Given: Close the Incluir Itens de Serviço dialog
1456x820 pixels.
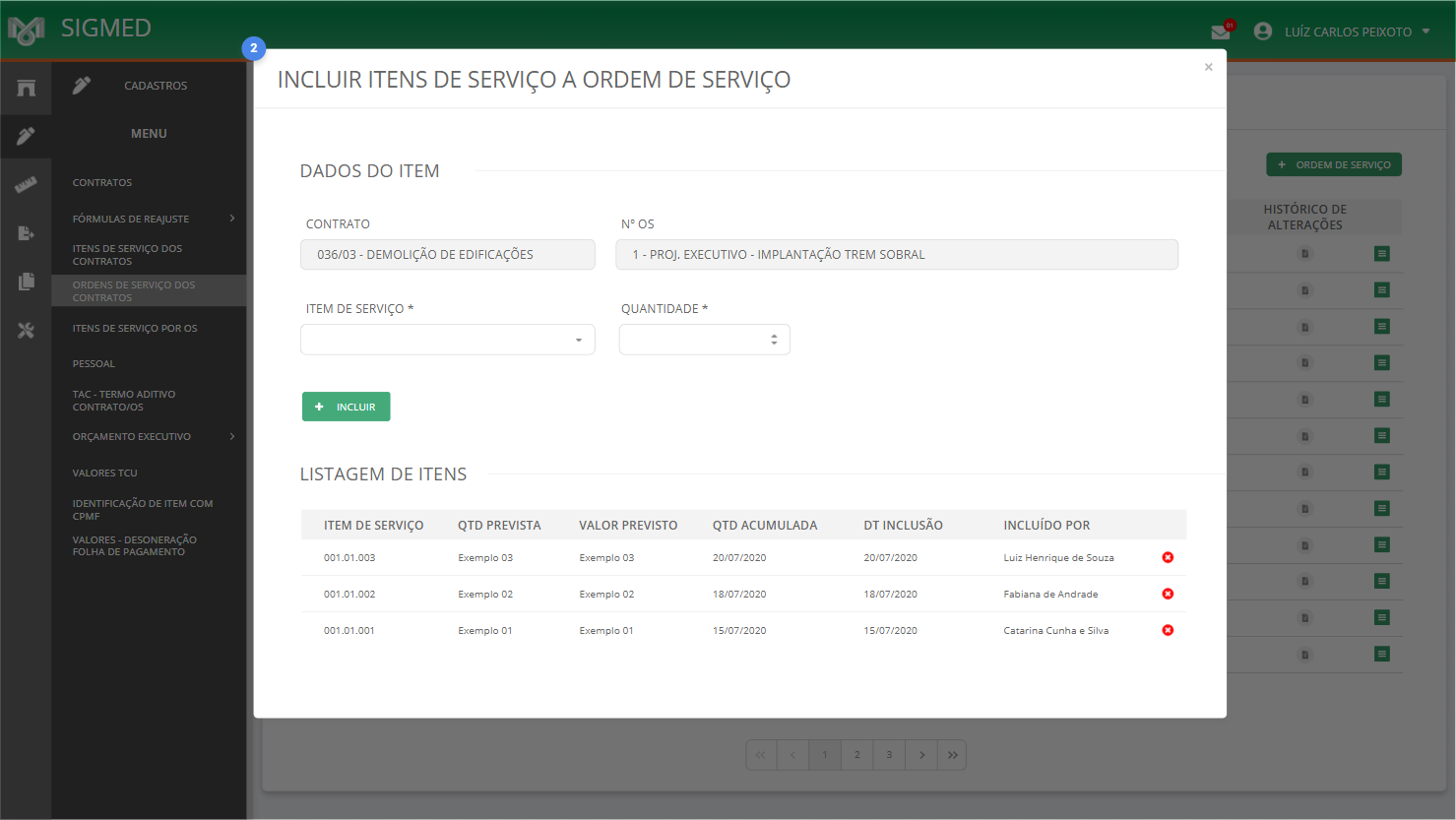Looking at the screenshot, I should pos(1208,67).
